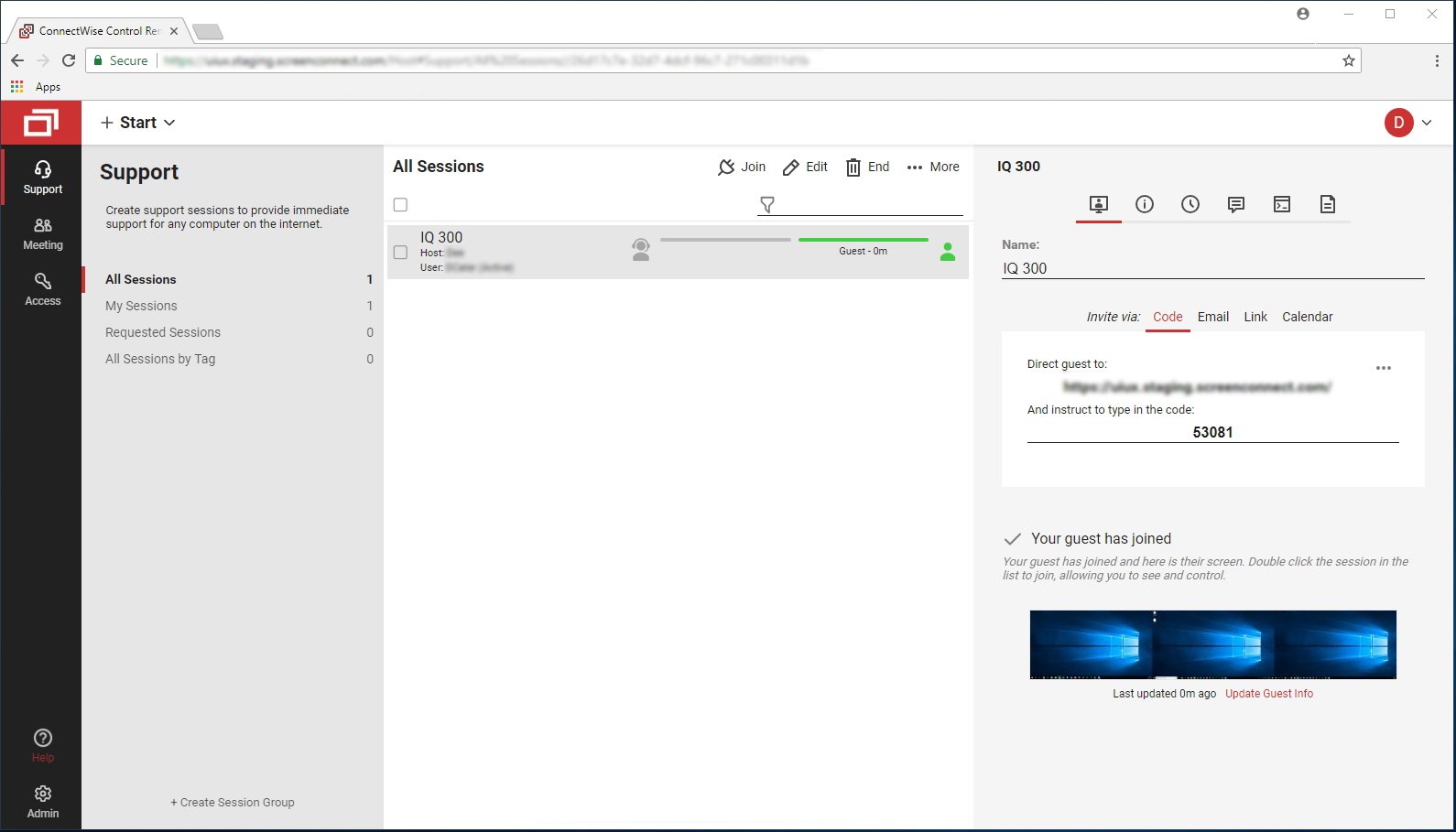Open the Apps shortcut in bookmarks bar
Viewport: 1456px width, 832px height.
point(36,87)
